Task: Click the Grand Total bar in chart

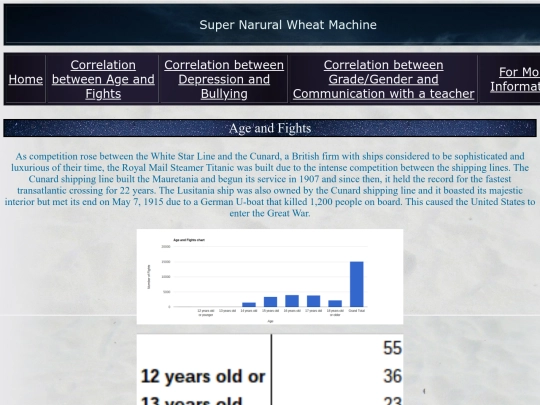Action: (x=356, y=284)
